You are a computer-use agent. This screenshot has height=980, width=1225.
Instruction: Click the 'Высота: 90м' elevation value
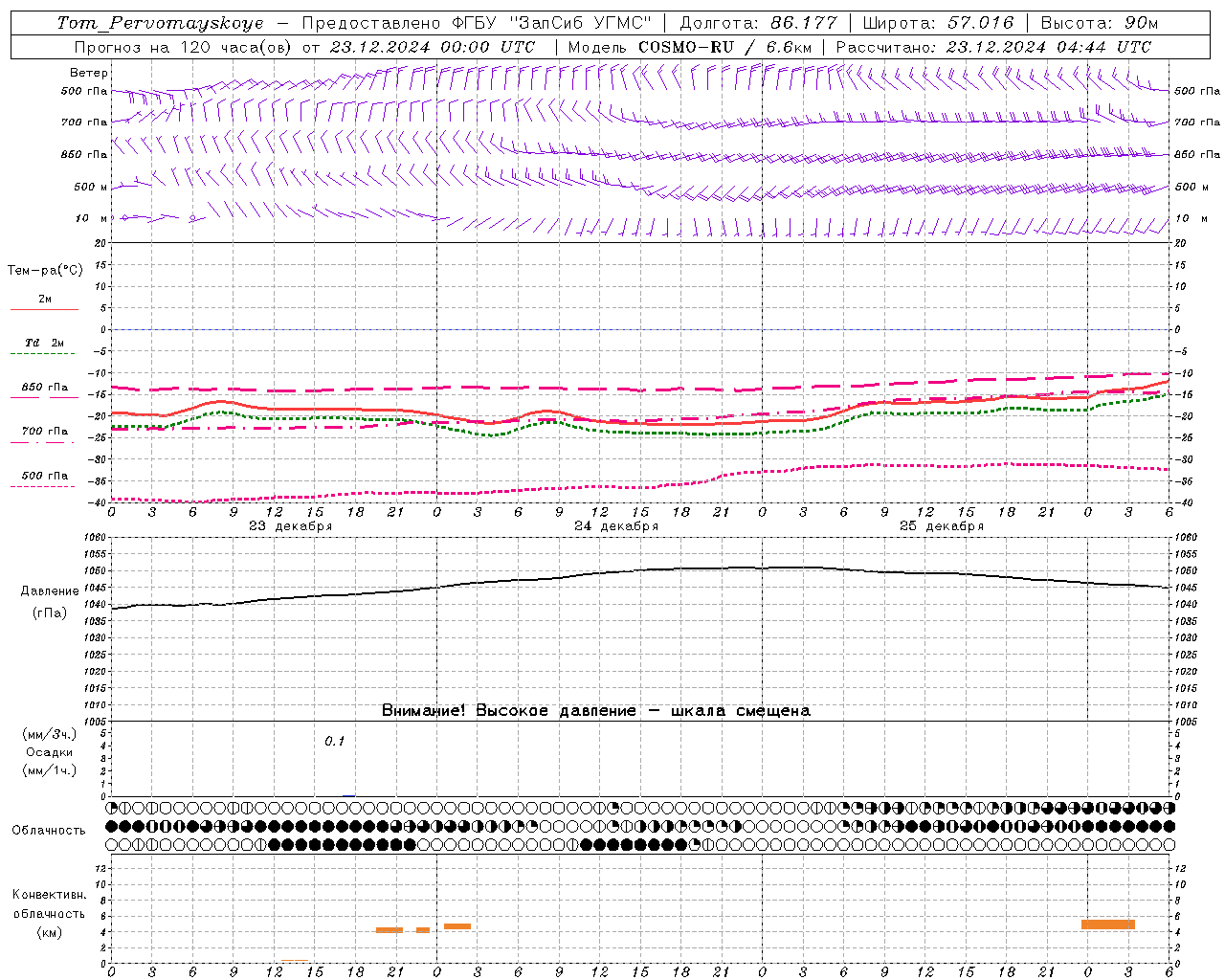(x=1100, y=23)
